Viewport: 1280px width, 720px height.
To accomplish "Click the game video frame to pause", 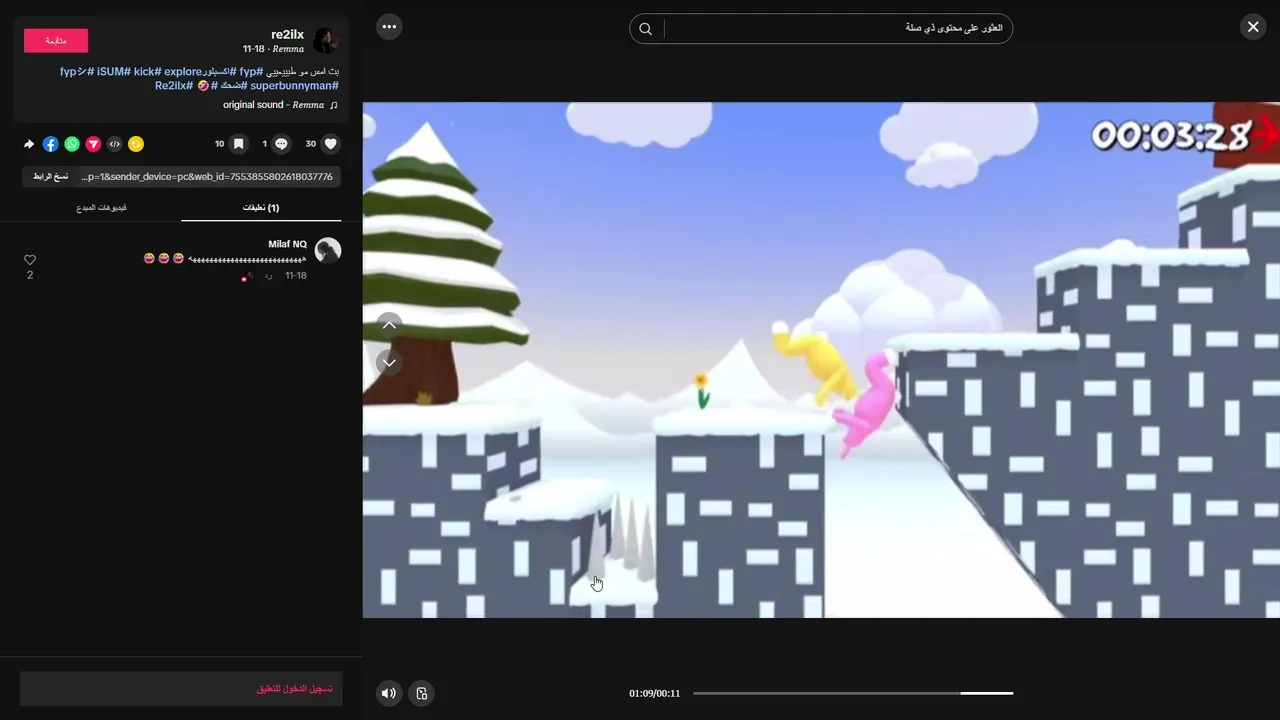I will pos(821,360).
